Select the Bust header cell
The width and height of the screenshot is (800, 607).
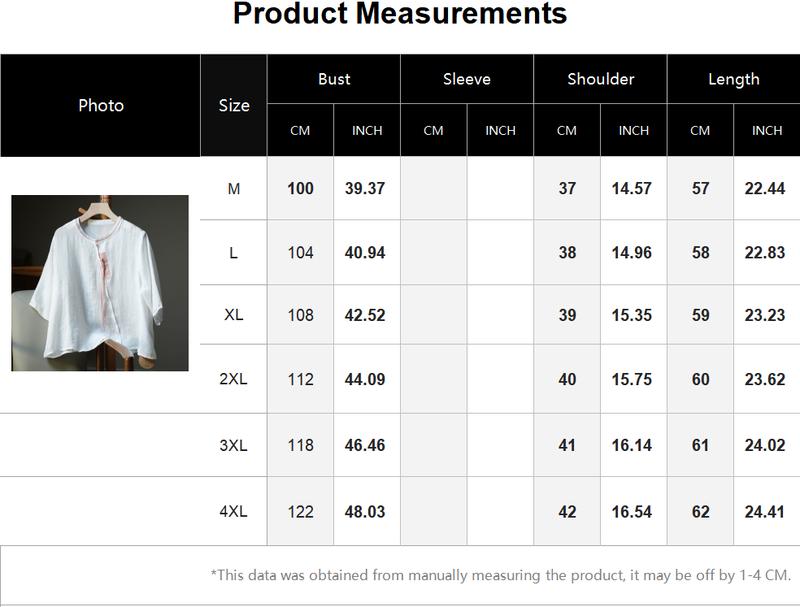[x=334, y=79]
